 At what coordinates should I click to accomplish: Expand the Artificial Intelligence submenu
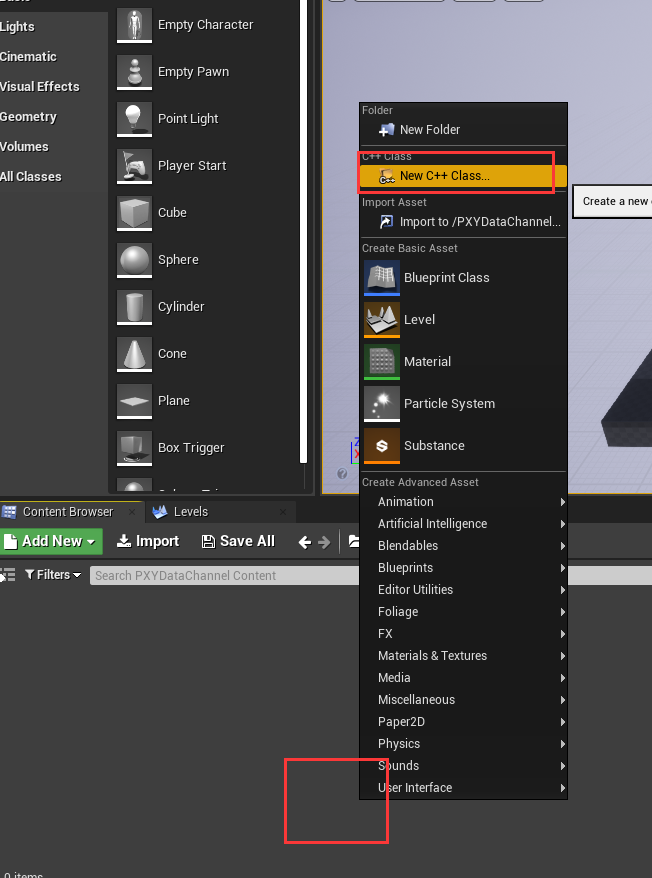pos(463,524)
